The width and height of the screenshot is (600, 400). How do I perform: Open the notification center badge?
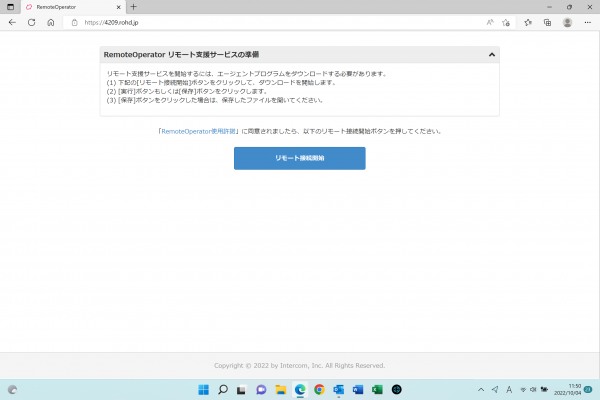(588, 389)
